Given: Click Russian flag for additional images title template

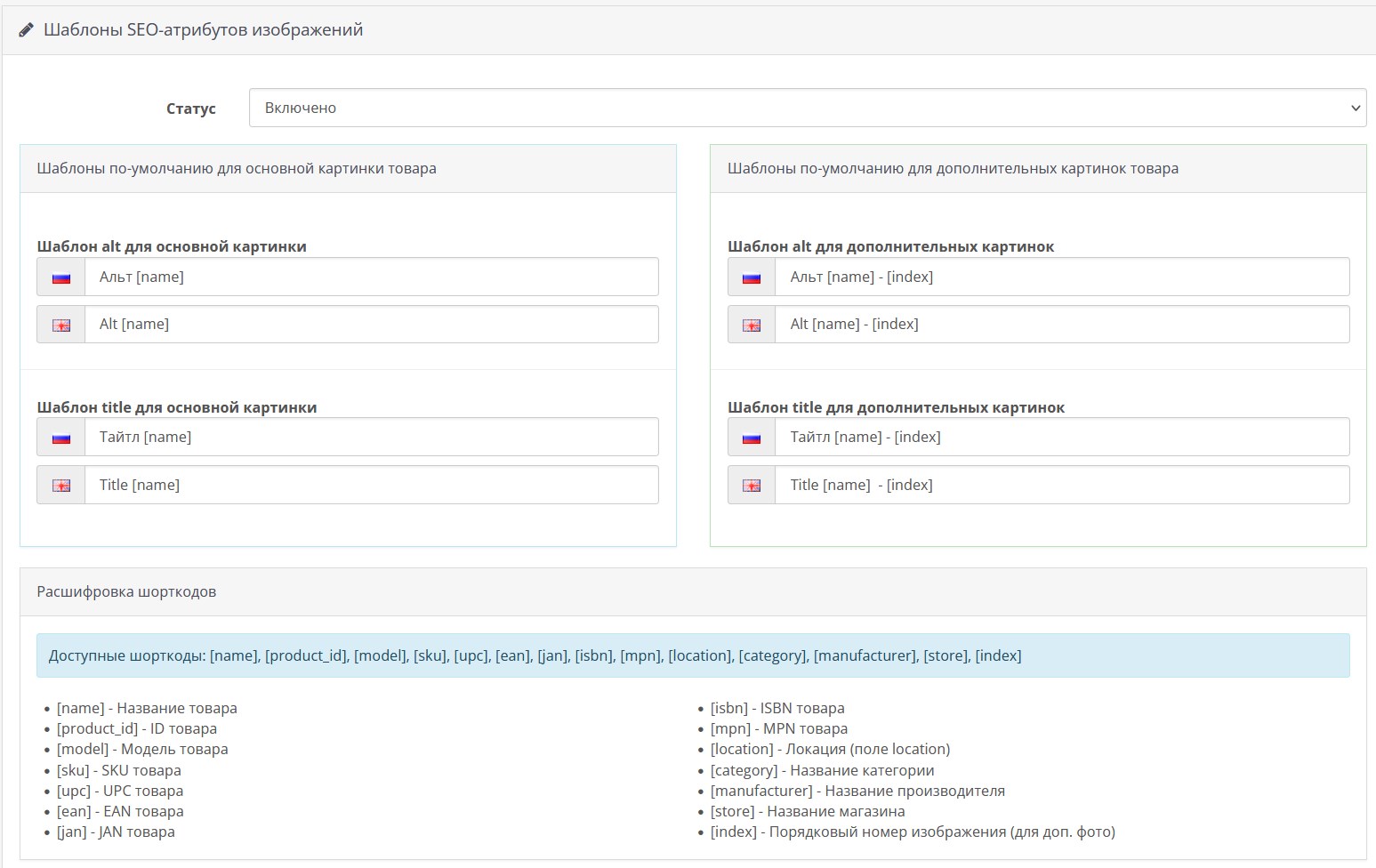Looking at the screenshot, I should (752, 438).
